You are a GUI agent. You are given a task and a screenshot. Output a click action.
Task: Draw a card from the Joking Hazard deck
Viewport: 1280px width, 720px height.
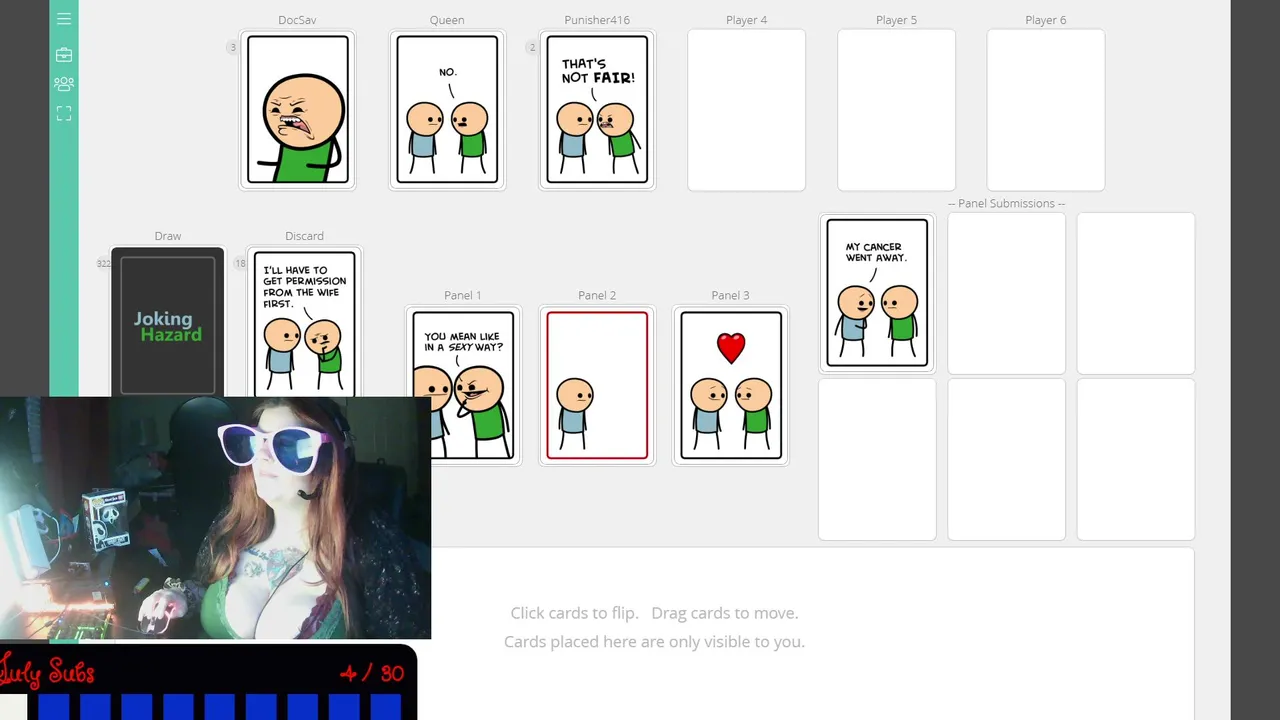click(x=168, y=322)
